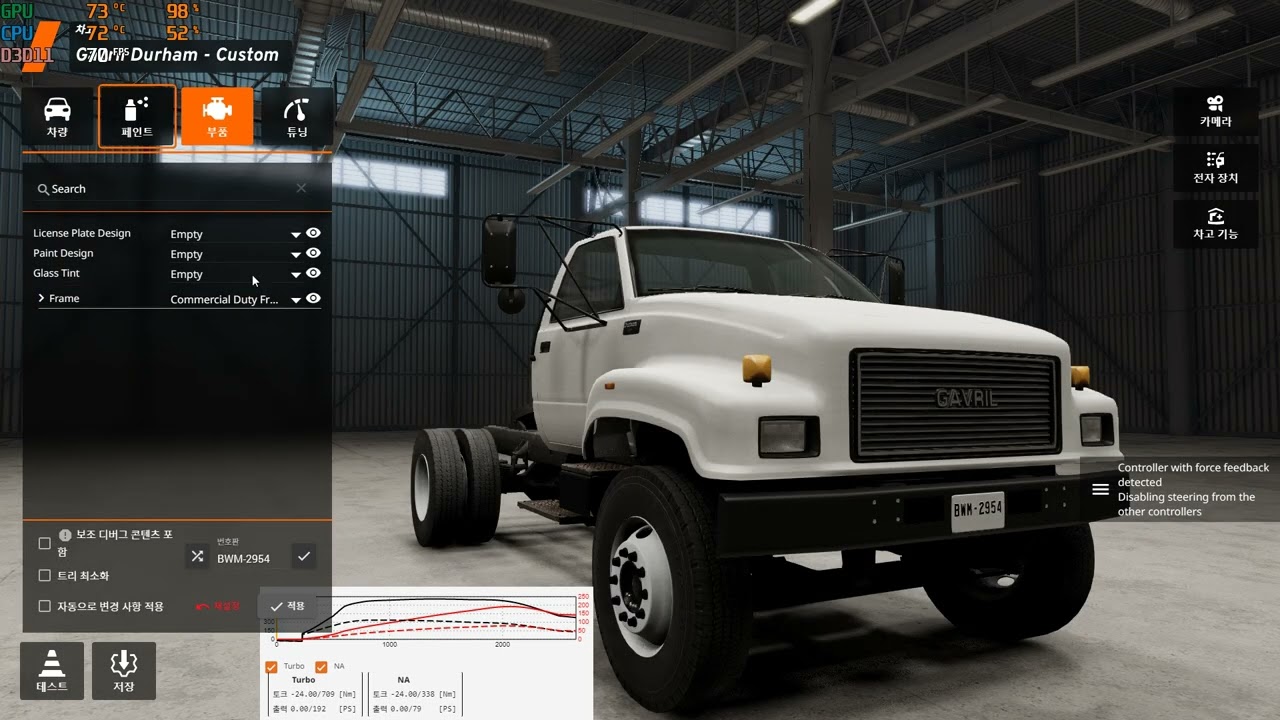Open Glass Tint dropdown
Image resolution: width=1280 pixels, height=720 pixels.
click(235, 274)
